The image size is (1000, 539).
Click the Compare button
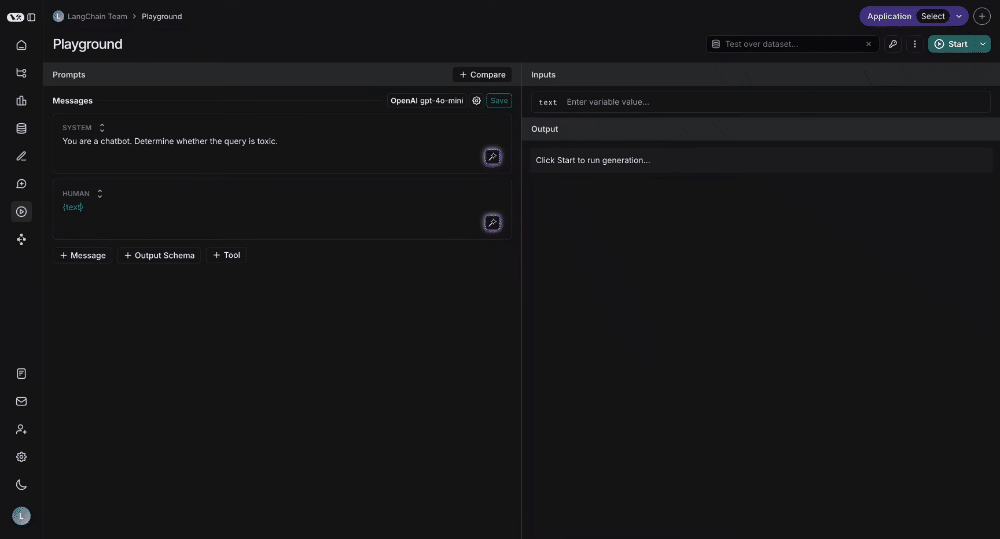482,75
